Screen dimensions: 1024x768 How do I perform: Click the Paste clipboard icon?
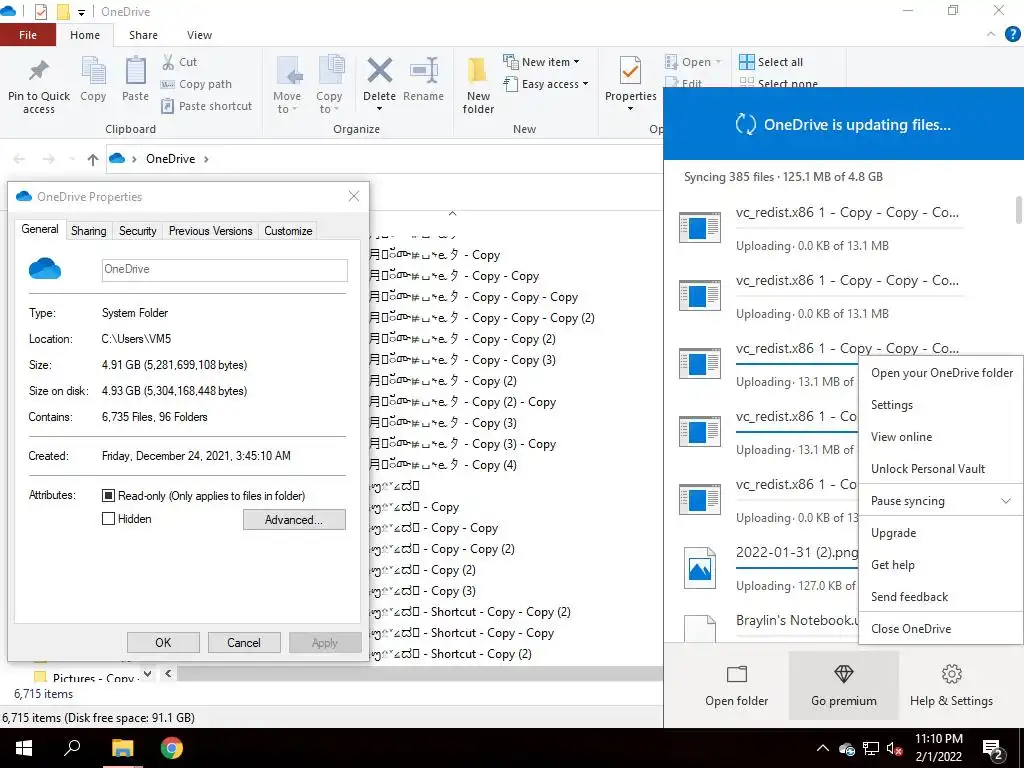point(135,71)
